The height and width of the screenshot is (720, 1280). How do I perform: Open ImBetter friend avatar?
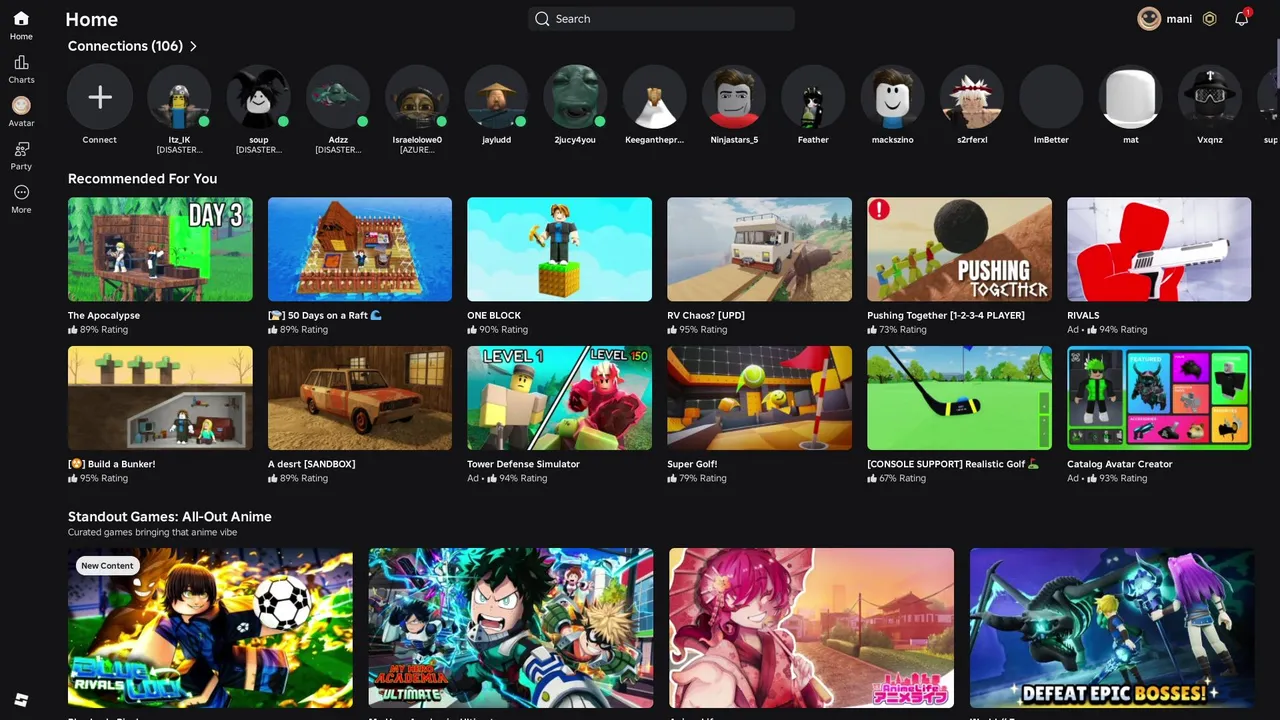1051,97
